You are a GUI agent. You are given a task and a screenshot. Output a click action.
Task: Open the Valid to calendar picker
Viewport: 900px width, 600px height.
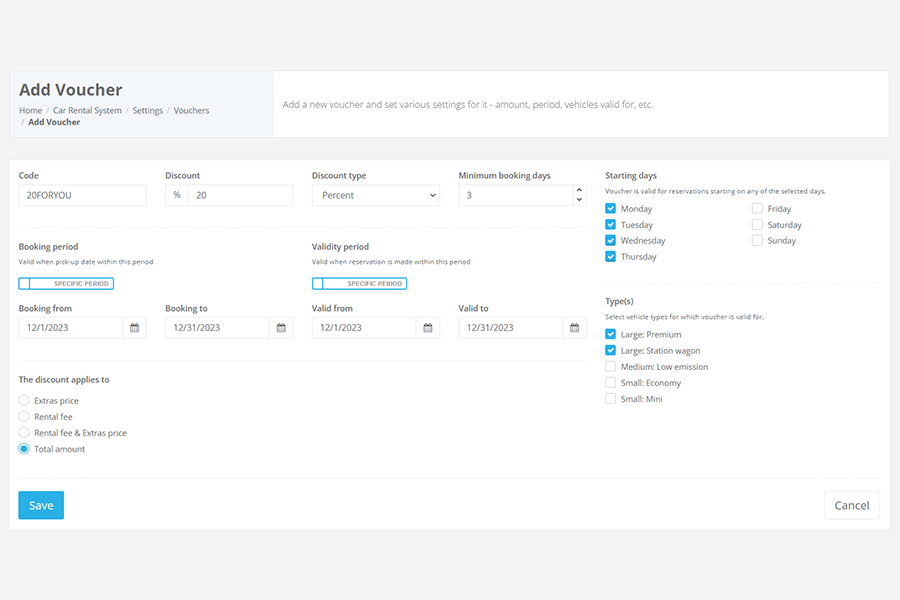[x=574, y=328]
